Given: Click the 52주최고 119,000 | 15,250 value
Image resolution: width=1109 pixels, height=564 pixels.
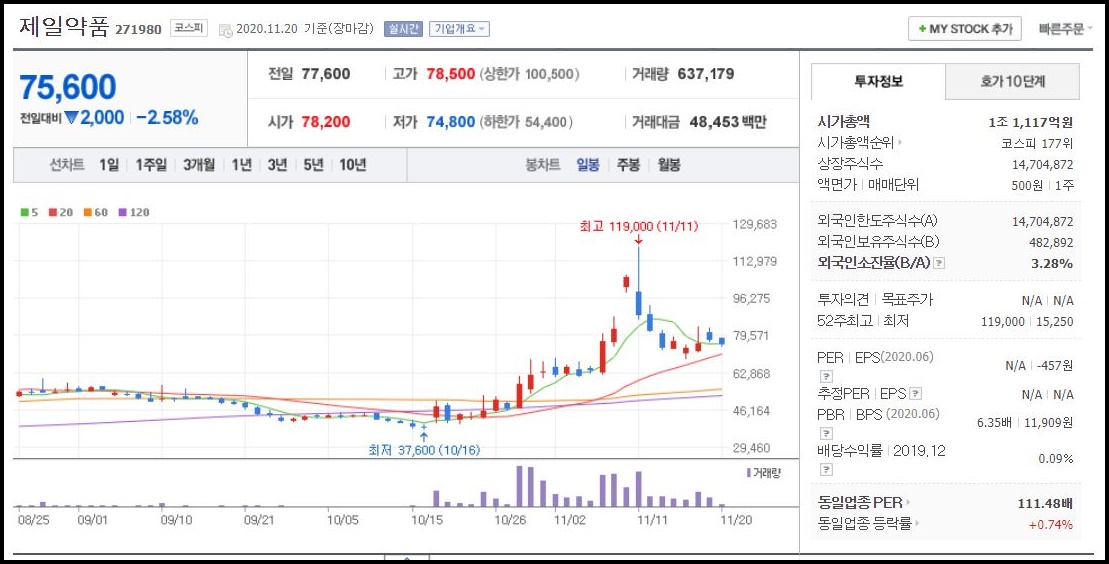Looking at the screenshot, I should 1027,321.
